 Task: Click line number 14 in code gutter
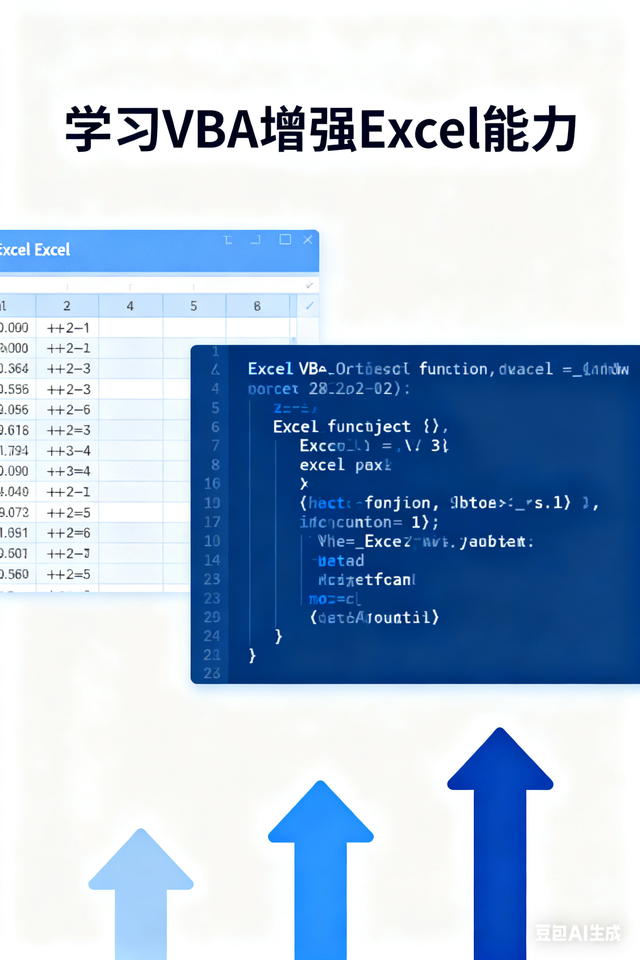pyautogui.click(x=212, y=560)
